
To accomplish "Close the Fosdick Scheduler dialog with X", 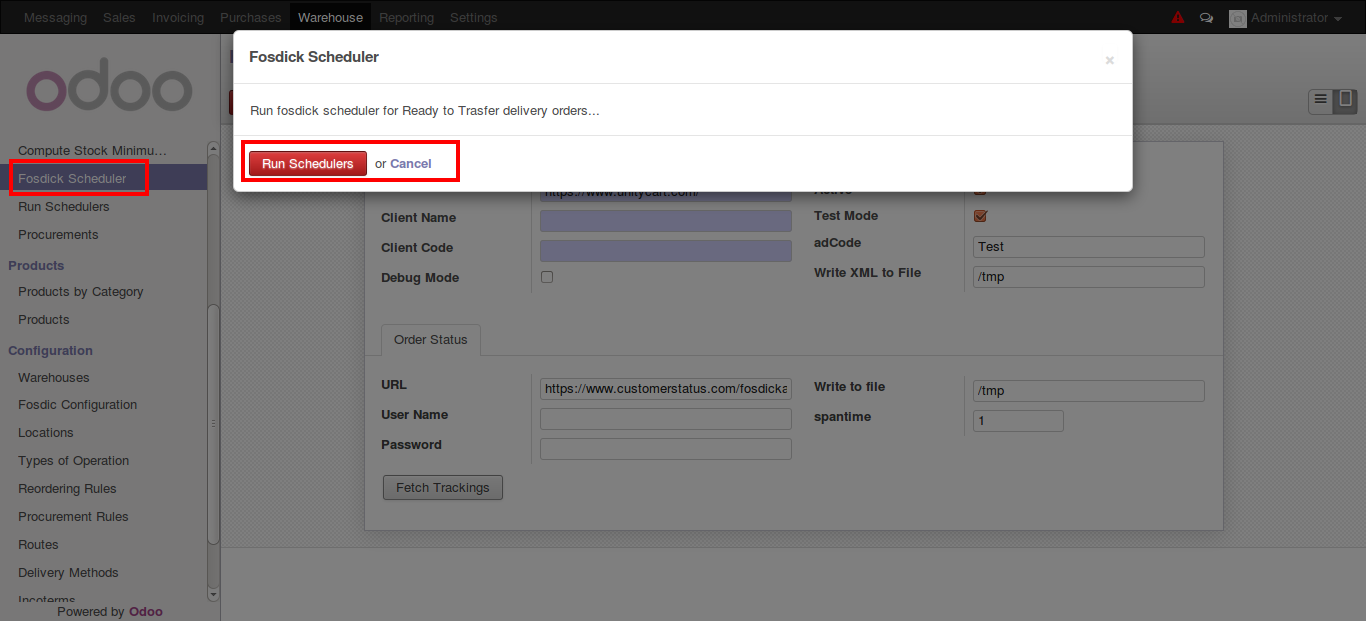I will (x=1109, y=60).
